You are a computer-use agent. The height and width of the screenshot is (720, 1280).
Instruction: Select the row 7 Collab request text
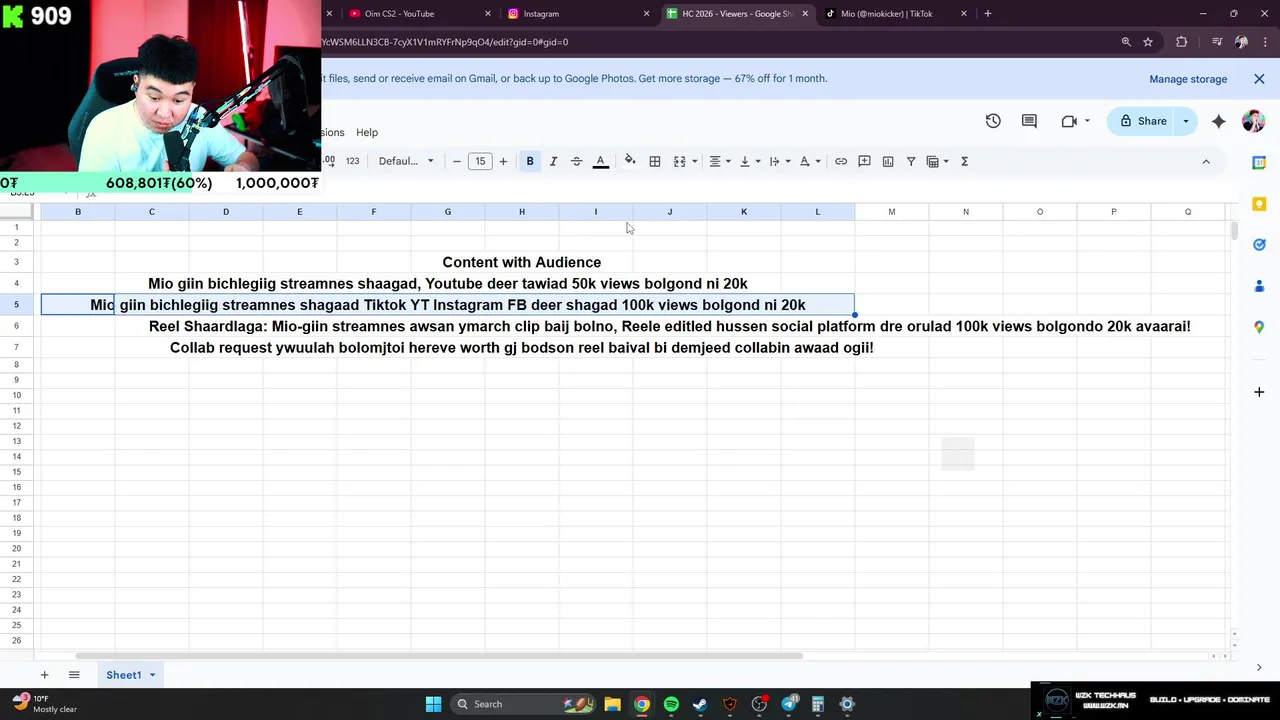point(522,348)
